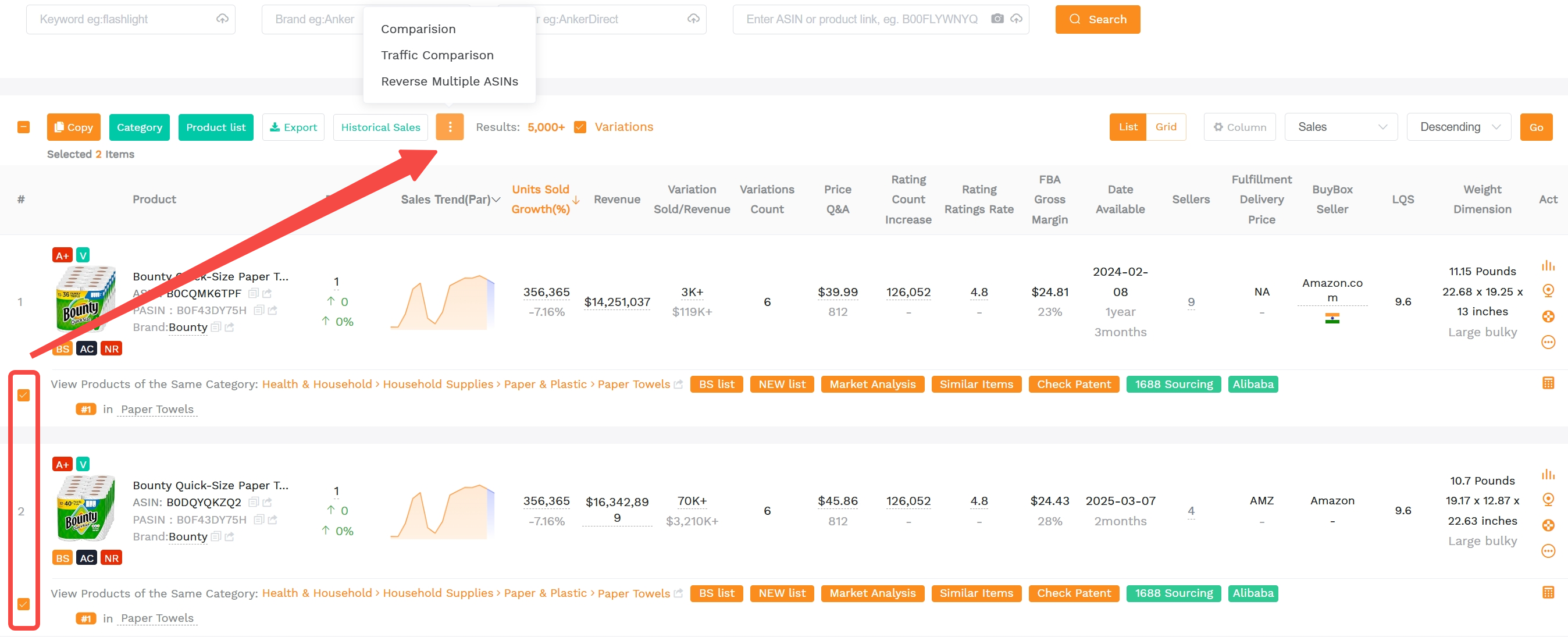Click 1688 Sourcing in product row 2
Viewport: 1568px width, 637px height.
(1173, 593)
